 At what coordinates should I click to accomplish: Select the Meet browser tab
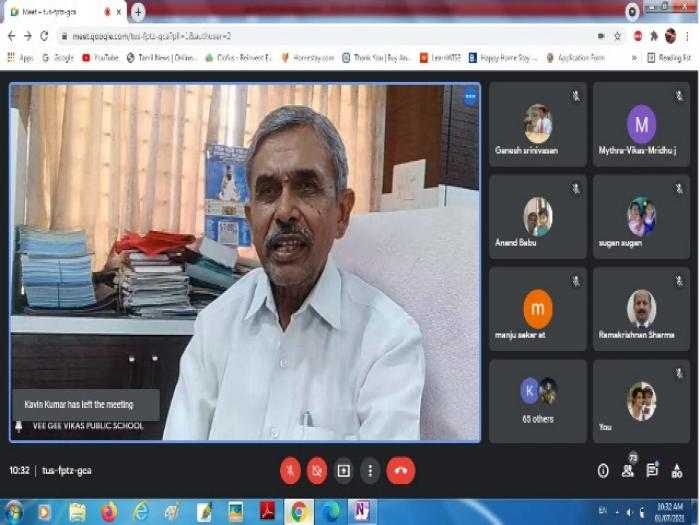point(65,12)
